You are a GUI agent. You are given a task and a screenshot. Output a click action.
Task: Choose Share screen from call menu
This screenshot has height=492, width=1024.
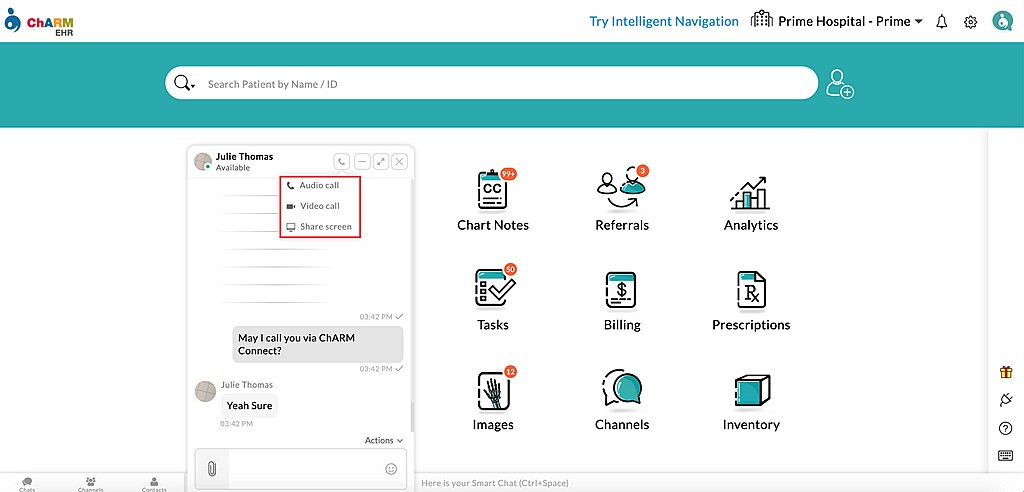325,227
